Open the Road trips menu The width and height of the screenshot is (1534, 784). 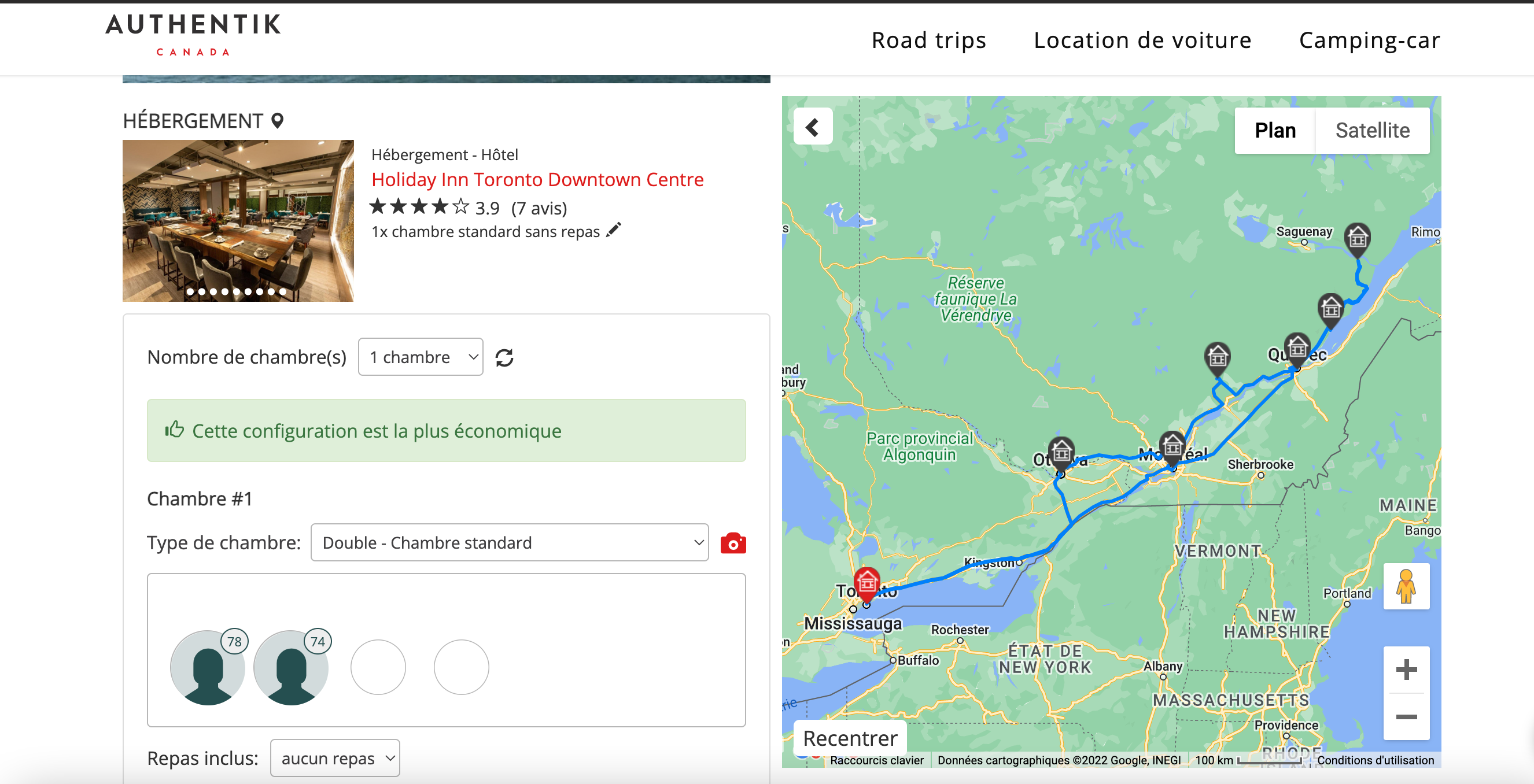point(929,40)
